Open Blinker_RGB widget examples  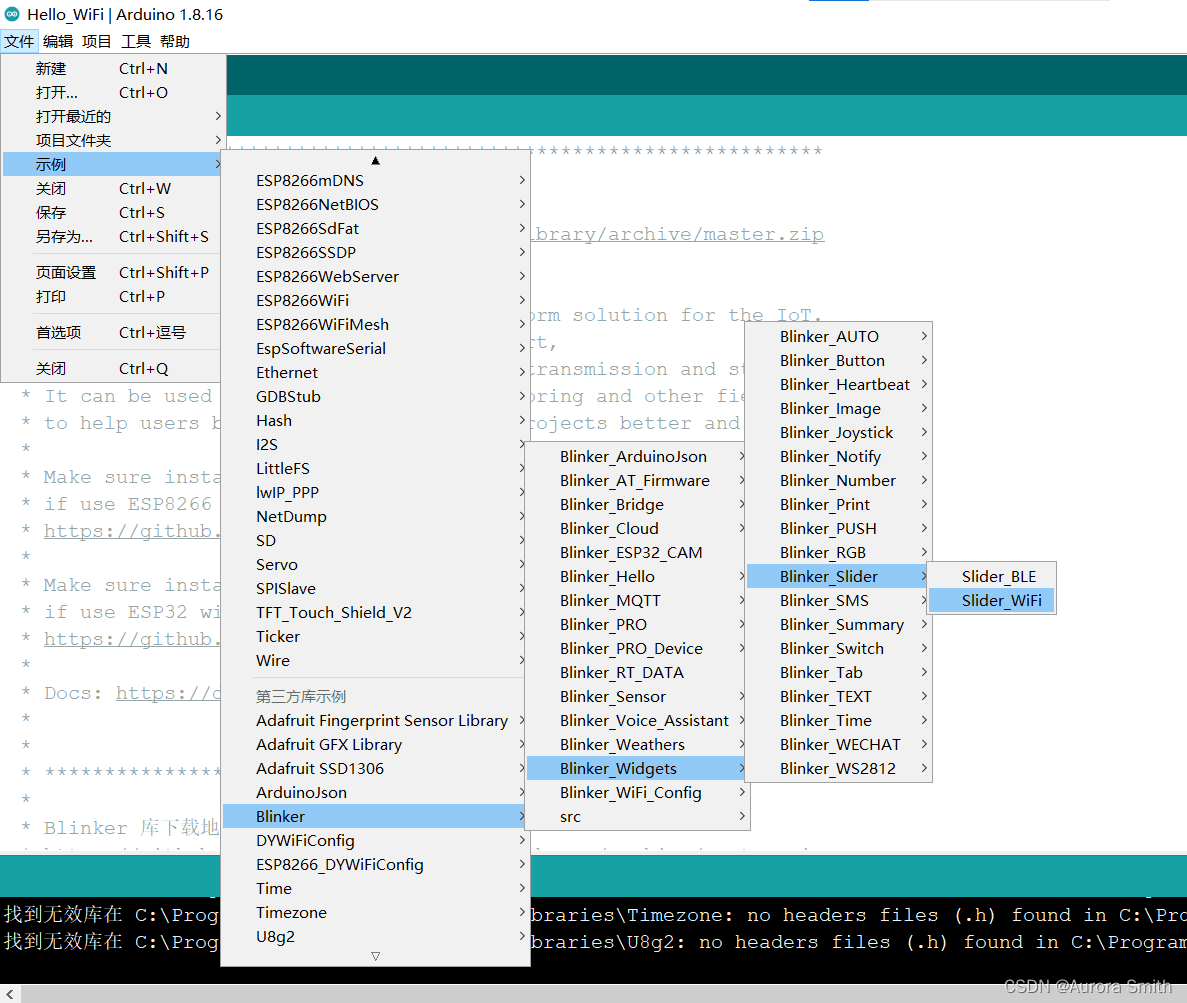click(838, 553)
